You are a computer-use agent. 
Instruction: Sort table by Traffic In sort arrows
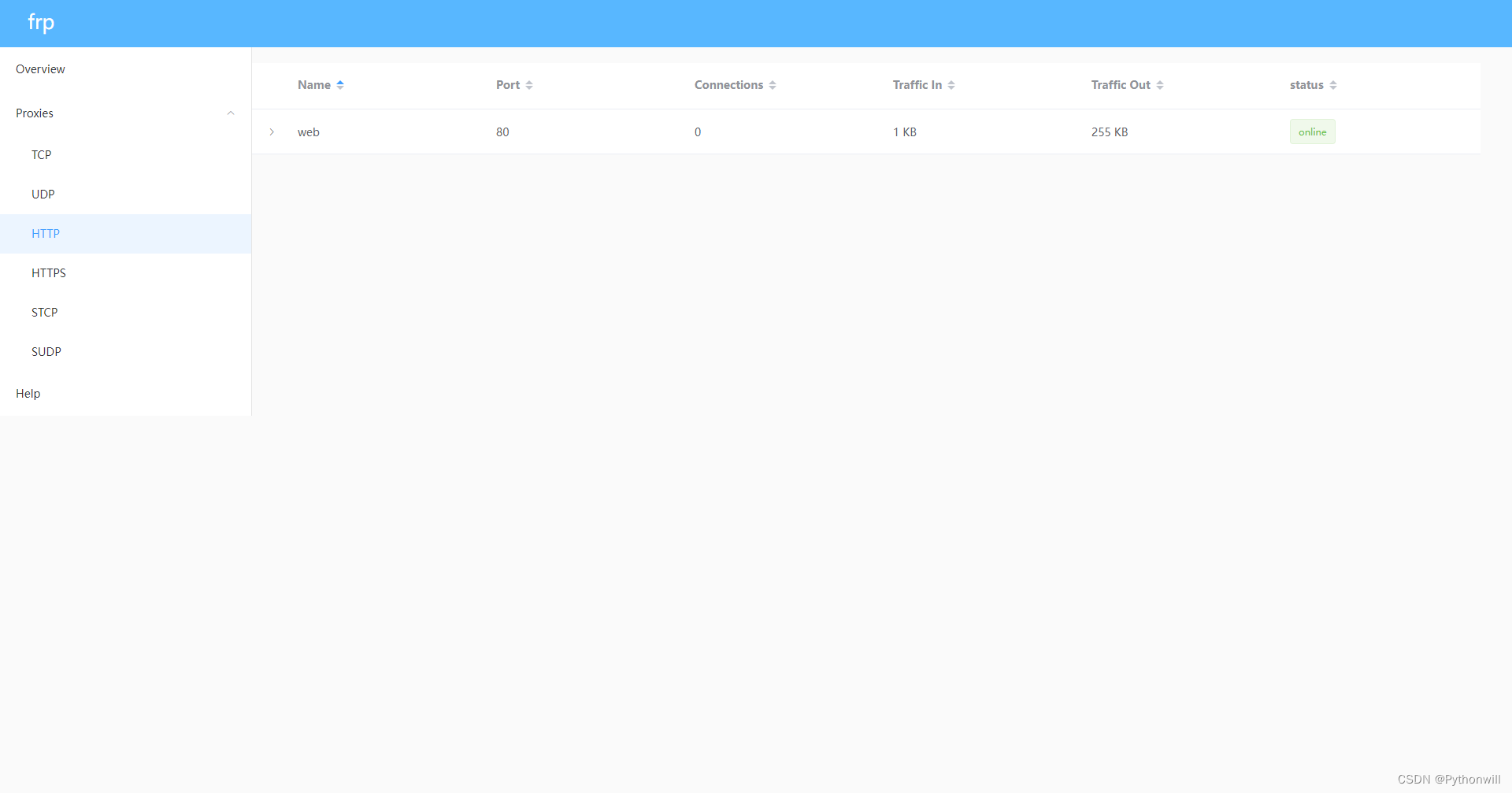pos(951,85)
